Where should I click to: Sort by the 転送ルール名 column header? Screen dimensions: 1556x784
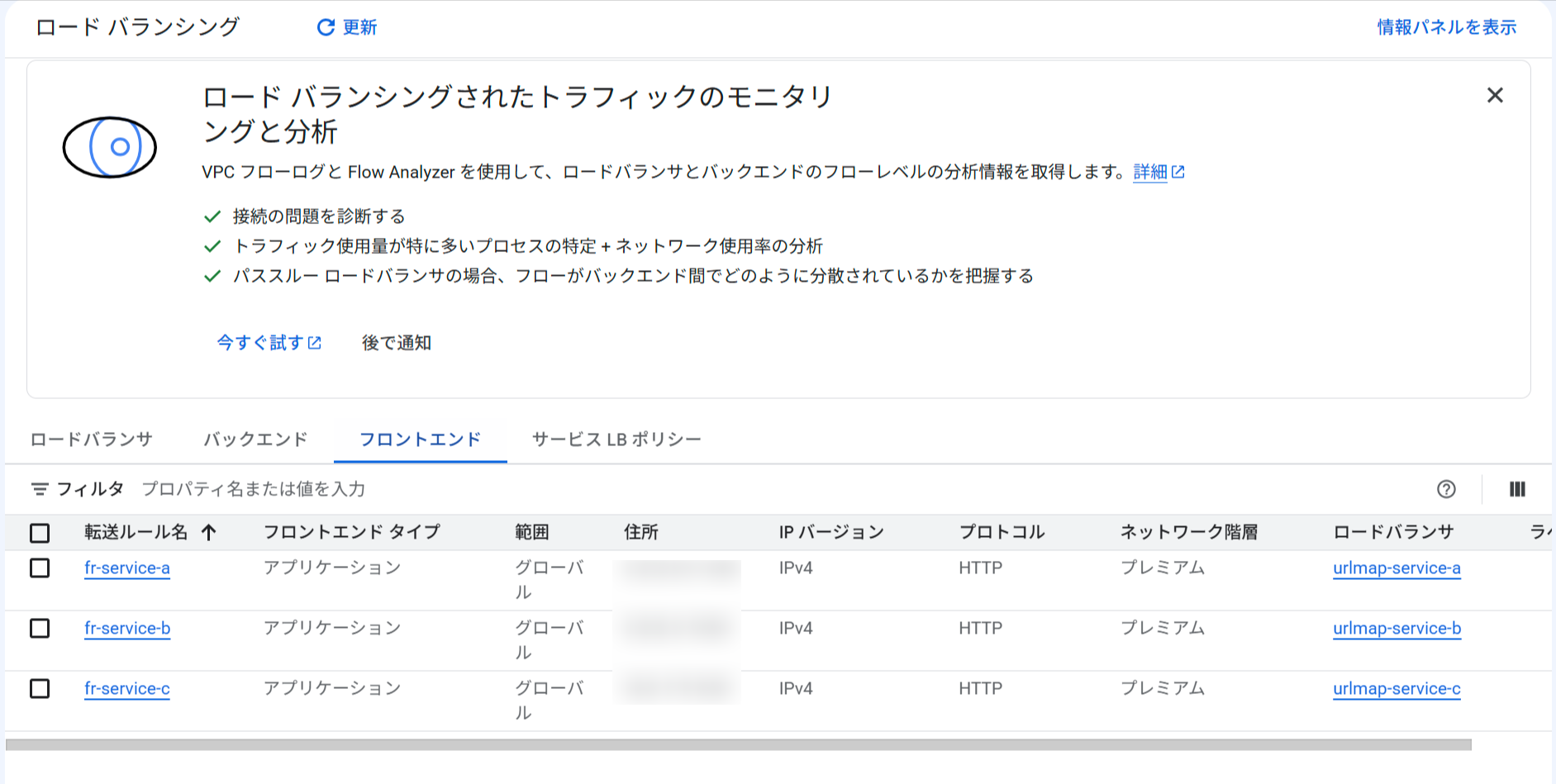(136, 532)
